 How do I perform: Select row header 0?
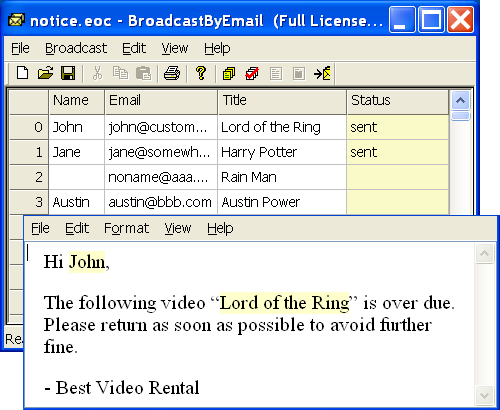[x=29, y=127]
